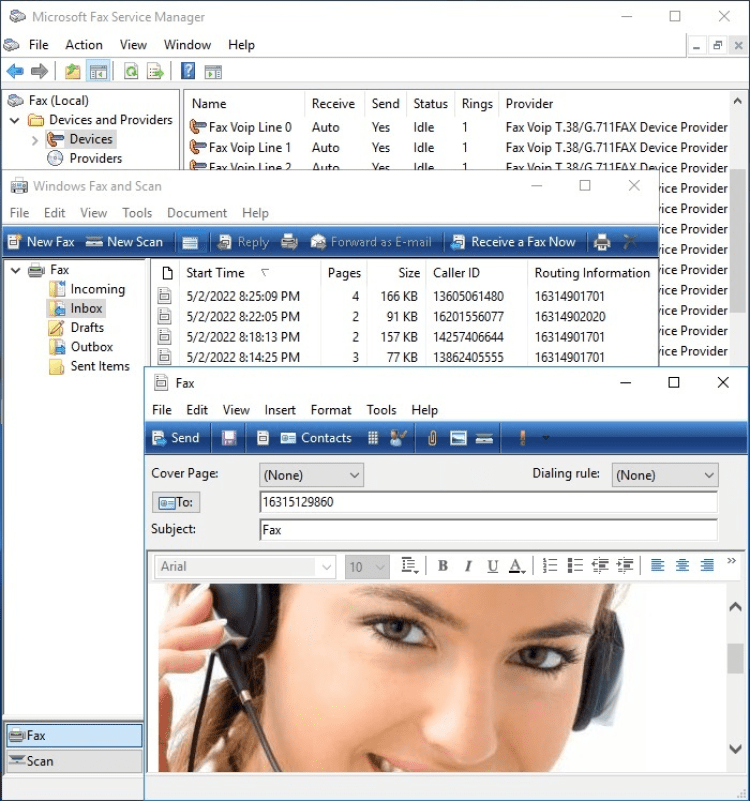This screenshot has width=750, height=801.
Task: Open the Insert menu in Fax window
Action: click(x=280, y=410)
